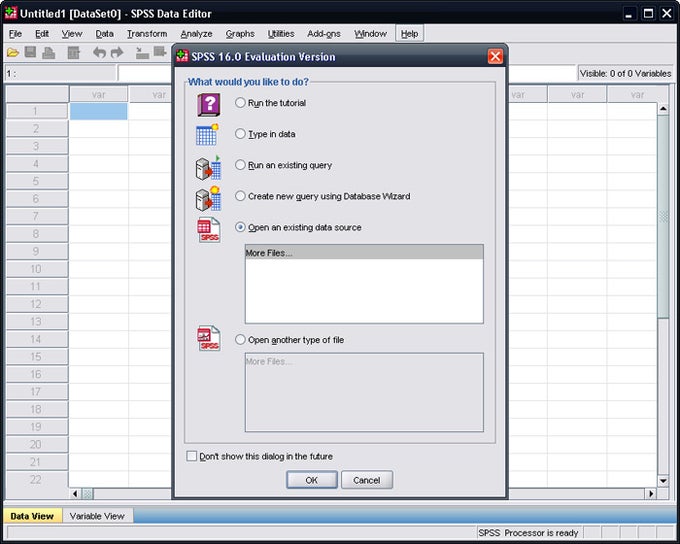Open the Data menu
680x544 pixels.
[105, 33]
